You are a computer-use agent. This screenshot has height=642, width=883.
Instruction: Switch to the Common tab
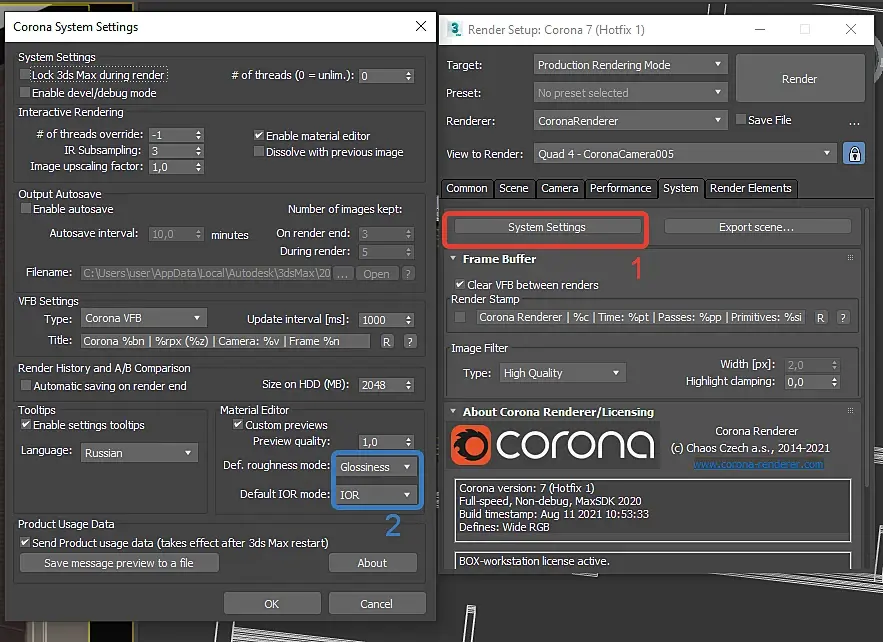(467, 188)
